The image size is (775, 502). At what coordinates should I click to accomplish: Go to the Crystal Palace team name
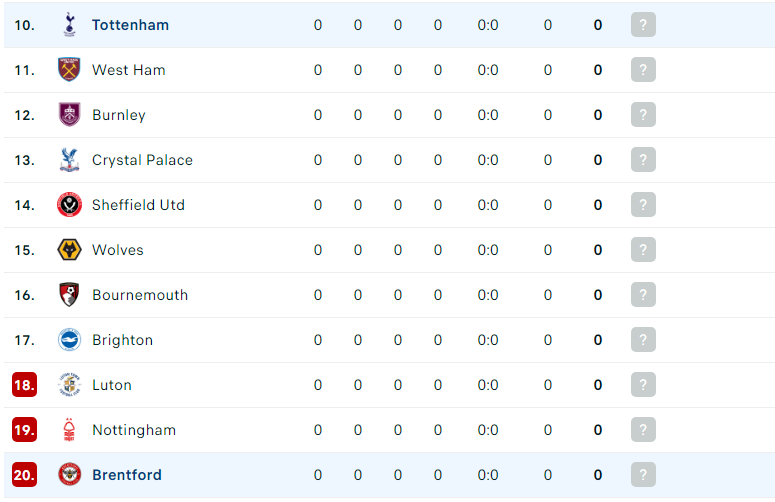(142, 160)
